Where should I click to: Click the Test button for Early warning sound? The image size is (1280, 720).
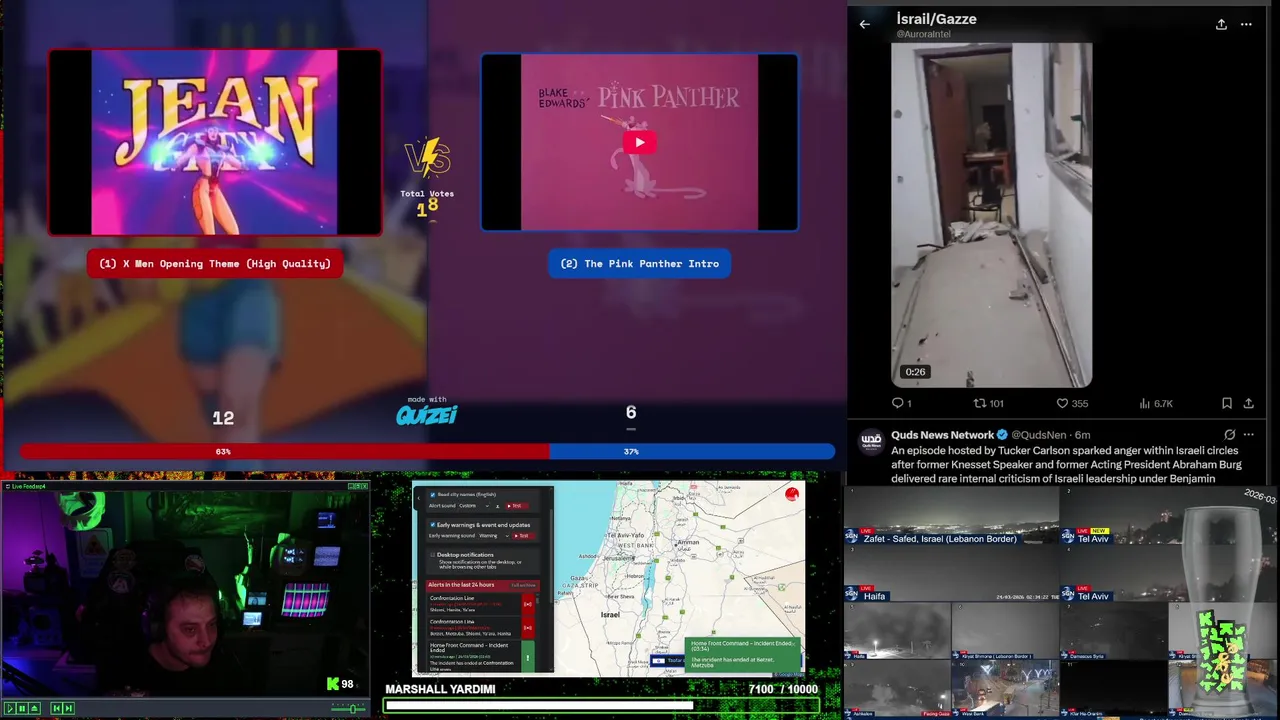point(523,536)
